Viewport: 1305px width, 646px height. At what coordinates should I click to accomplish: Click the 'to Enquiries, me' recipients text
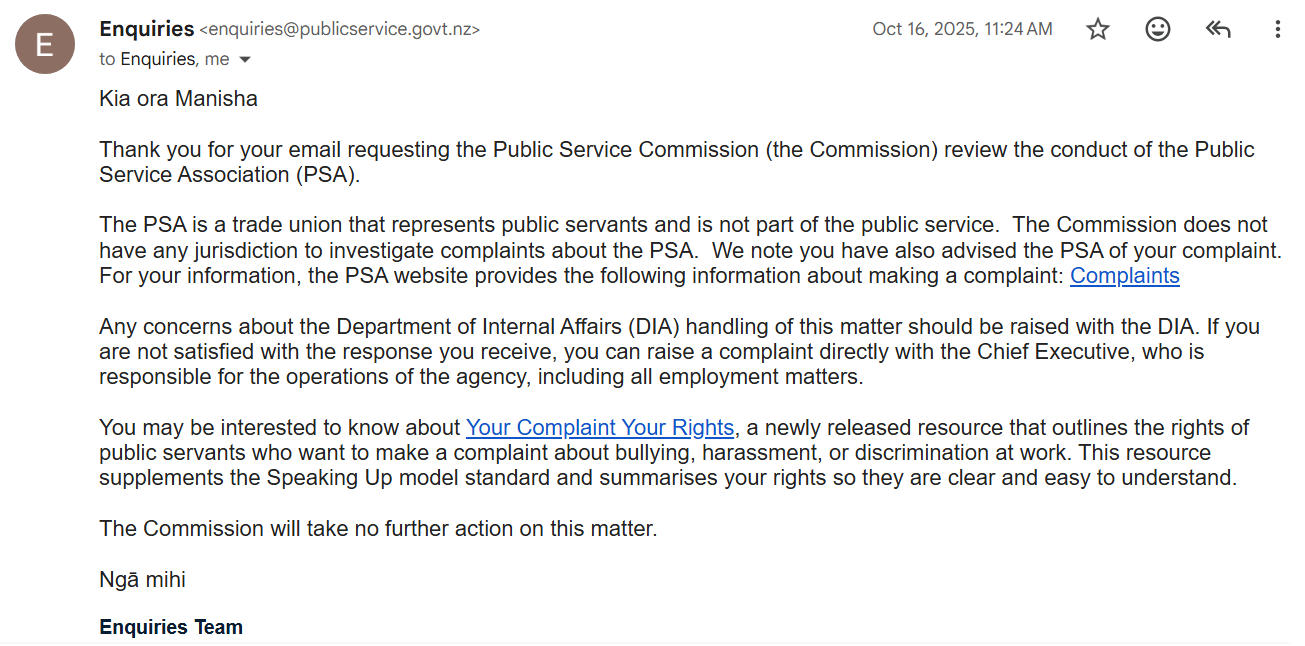(x=164, y=59)
